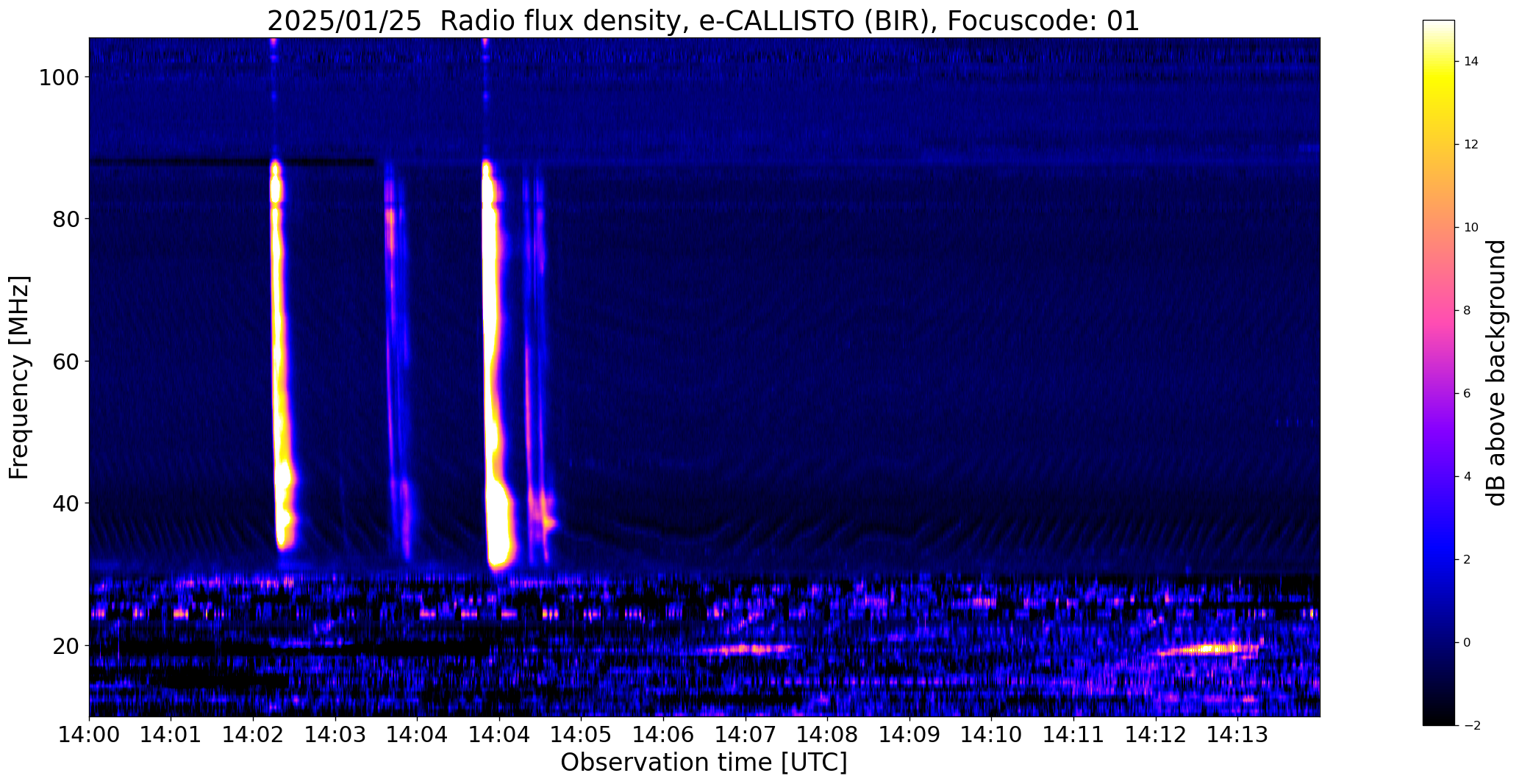Screen dimensions: 1519x784
Task: Click the colorbar tick label 12
Action: coord(1471,145)
